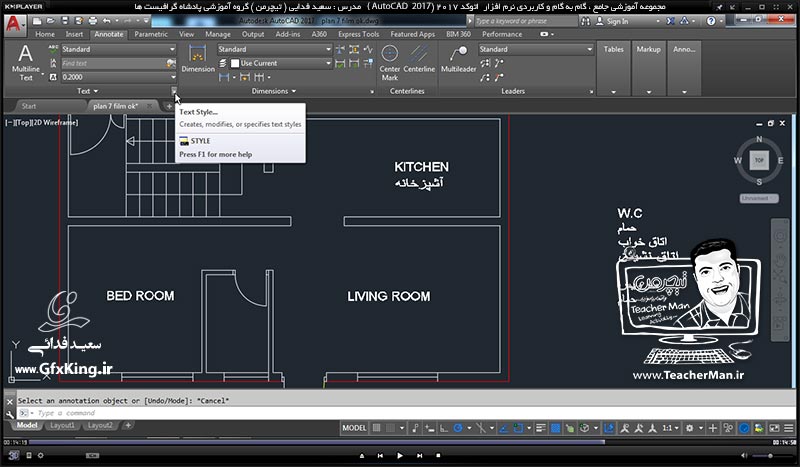
Task: Click the linear dimension icon below Dimension
Action: (223, 77)
